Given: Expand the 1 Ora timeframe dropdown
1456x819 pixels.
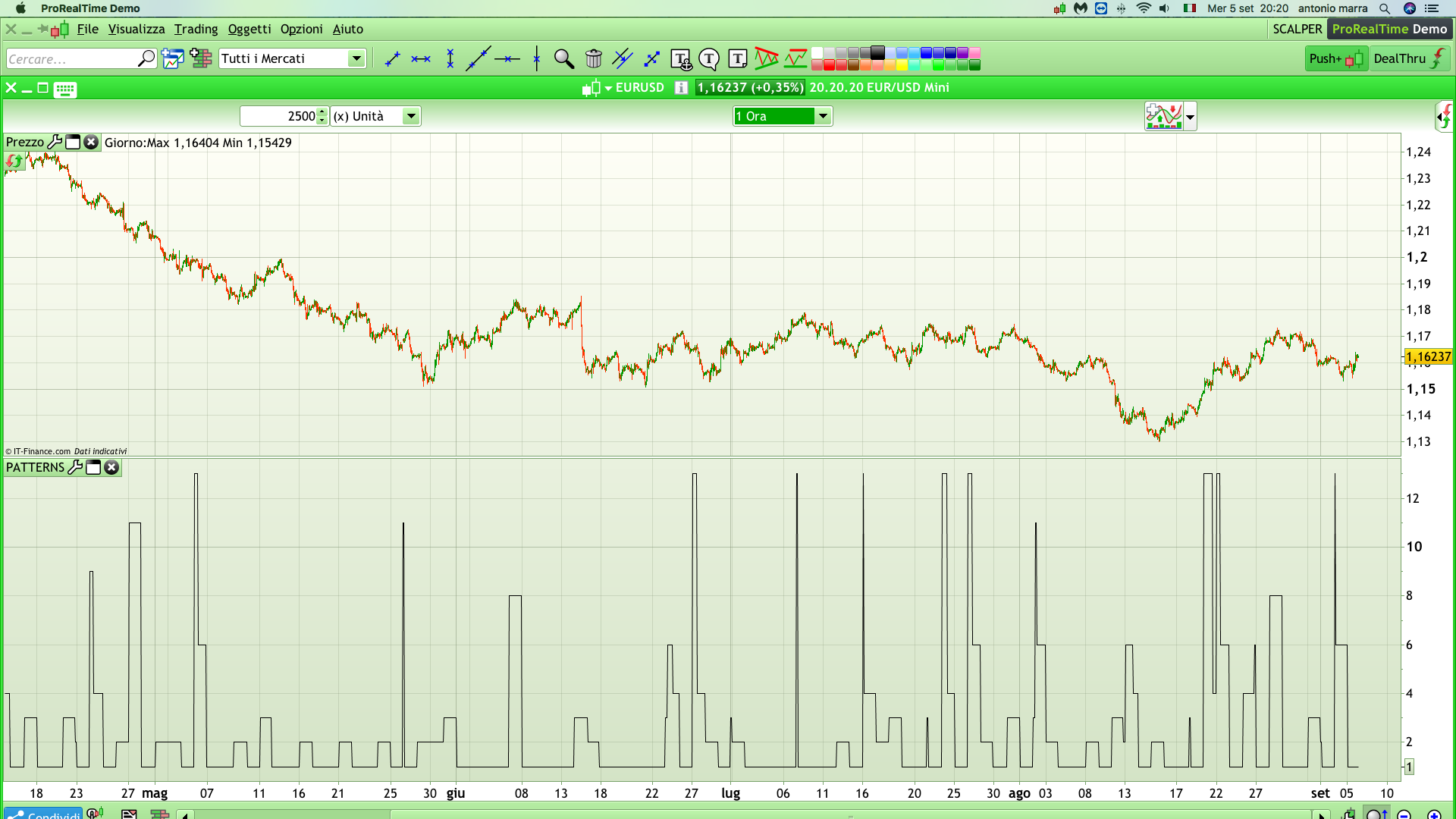Looking at the screenshot, I should [823, 116].
